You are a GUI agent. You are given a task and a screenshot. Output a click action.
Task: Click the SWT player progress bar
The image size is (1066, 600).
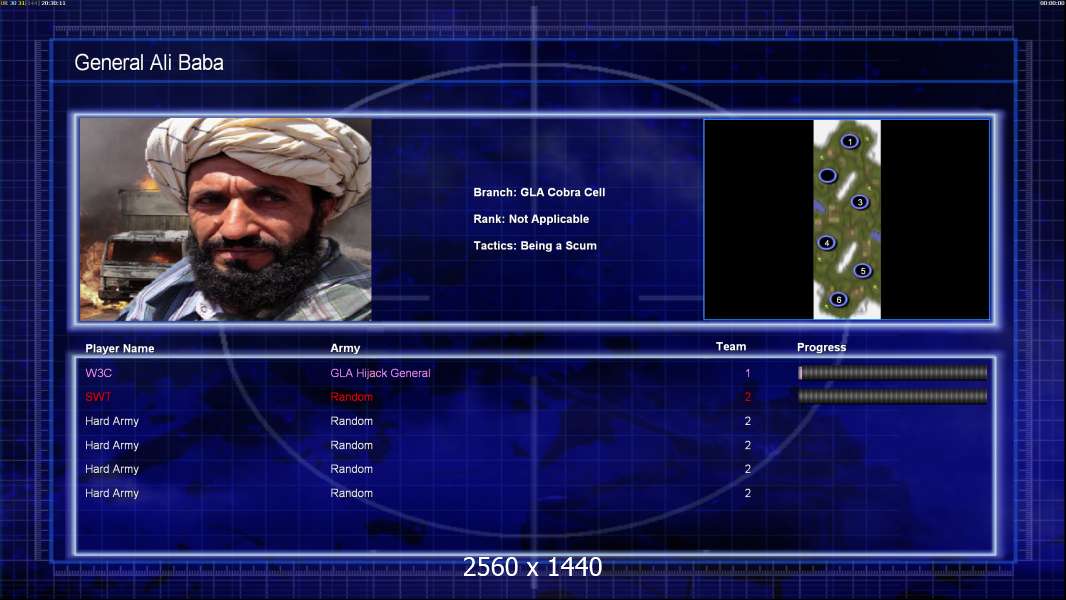[x=892, y=397]
